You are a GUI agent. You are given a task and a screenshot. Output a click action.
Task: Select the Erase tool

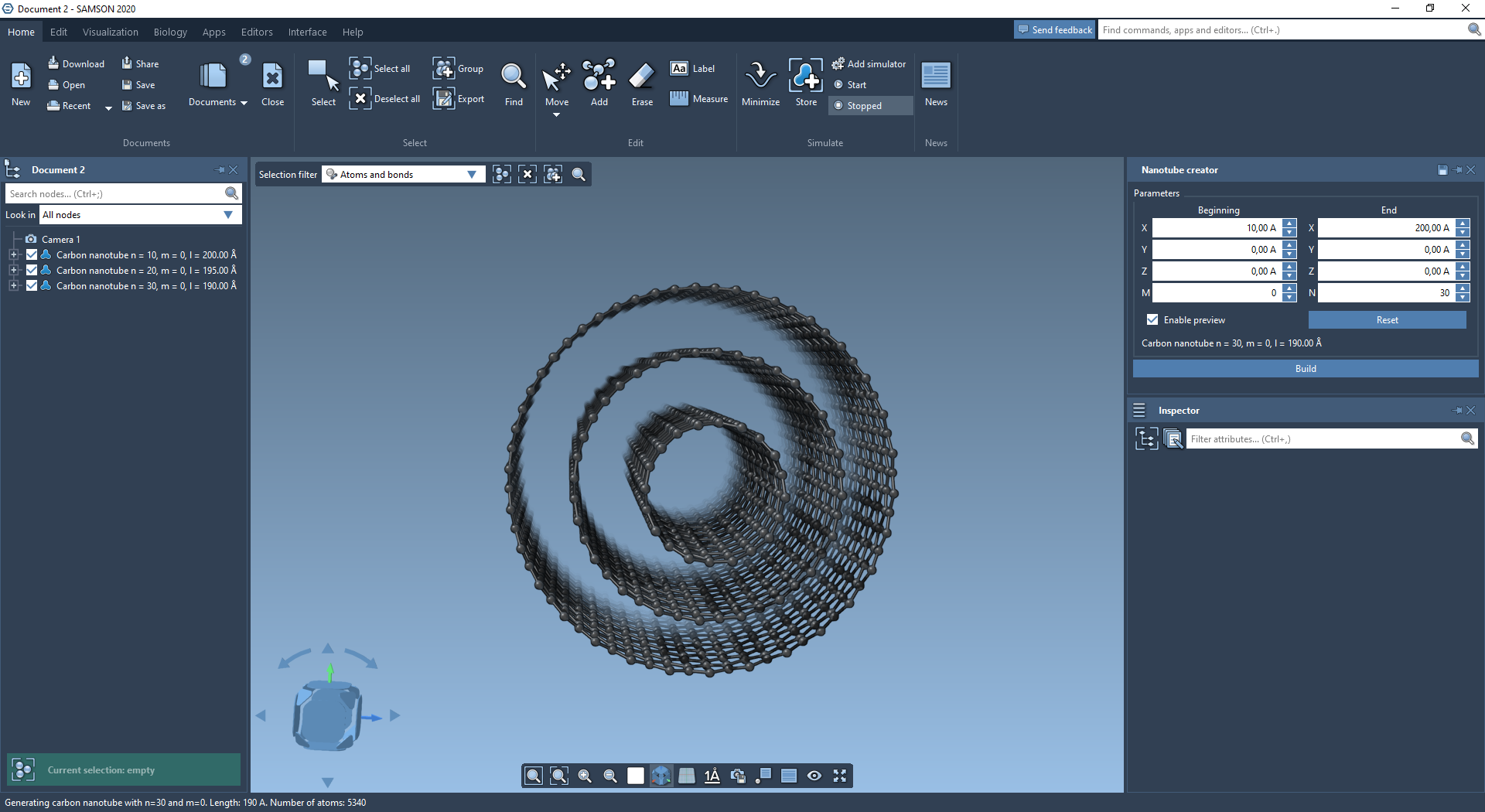point(641,77)
